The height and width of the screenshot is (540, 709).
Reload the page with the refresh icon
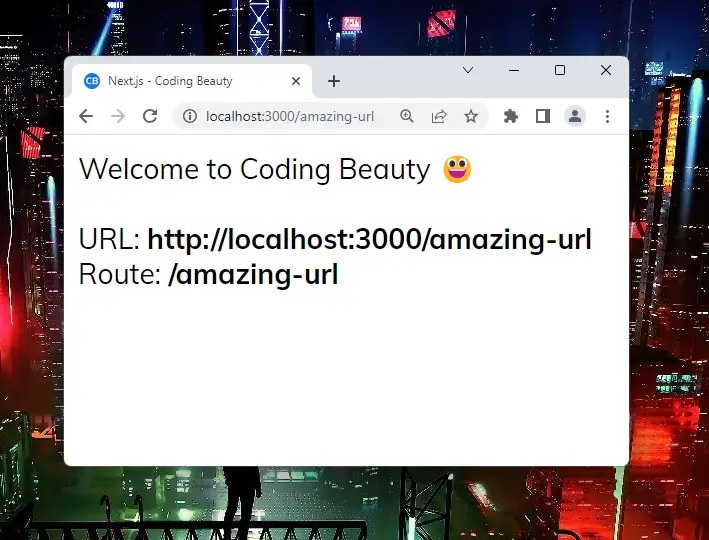pos(150,116)
